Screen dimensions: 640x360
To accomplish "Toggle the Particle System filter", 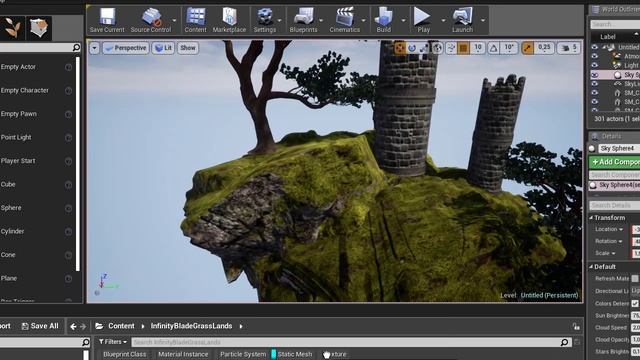I will 243,354.
